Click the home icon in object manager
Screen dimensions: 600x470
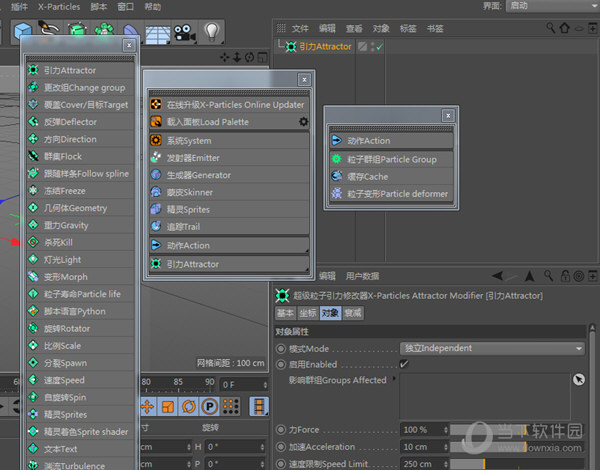pyautogui.click(x=565, y=28)
